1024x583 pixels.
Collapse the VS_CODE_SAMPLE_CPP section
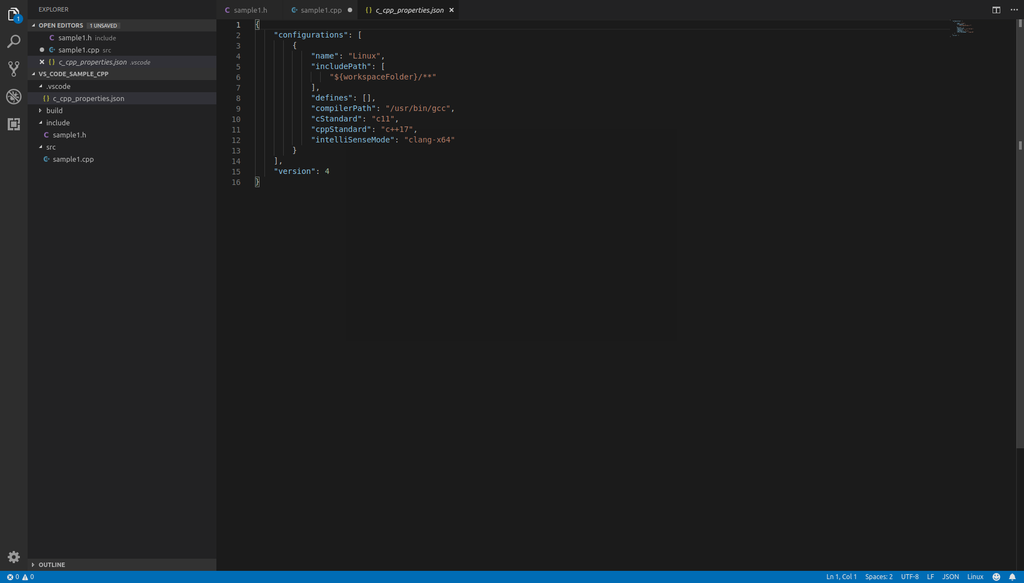tap(121, 74)
